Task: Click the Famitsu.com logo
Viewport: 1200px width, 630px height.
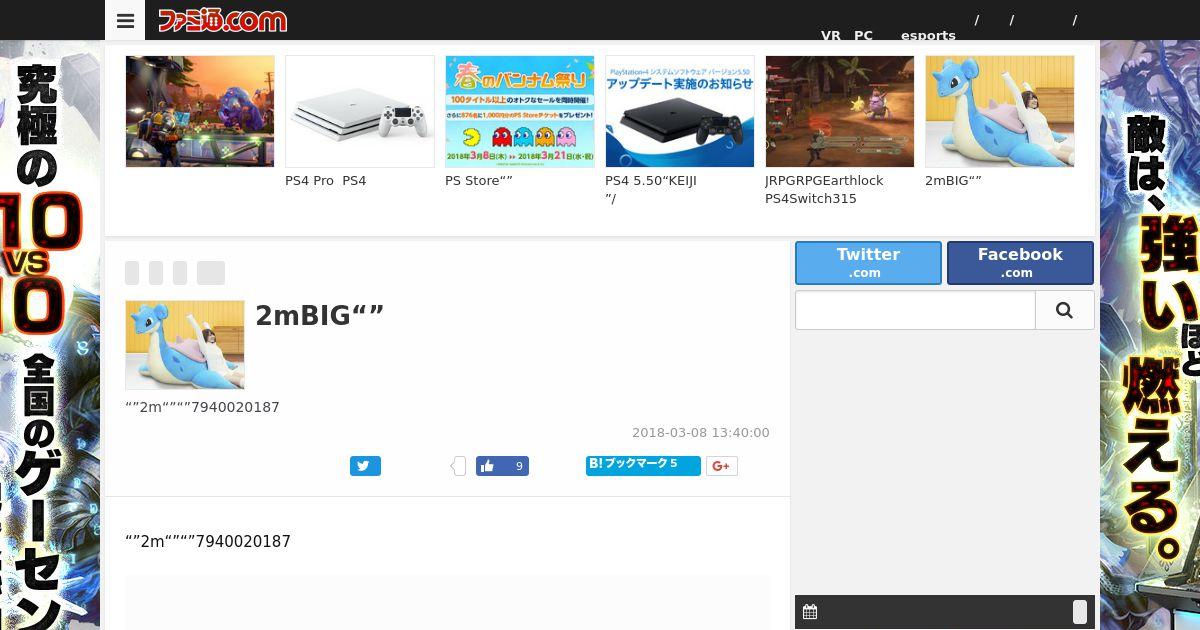Action: coord(222,20)
